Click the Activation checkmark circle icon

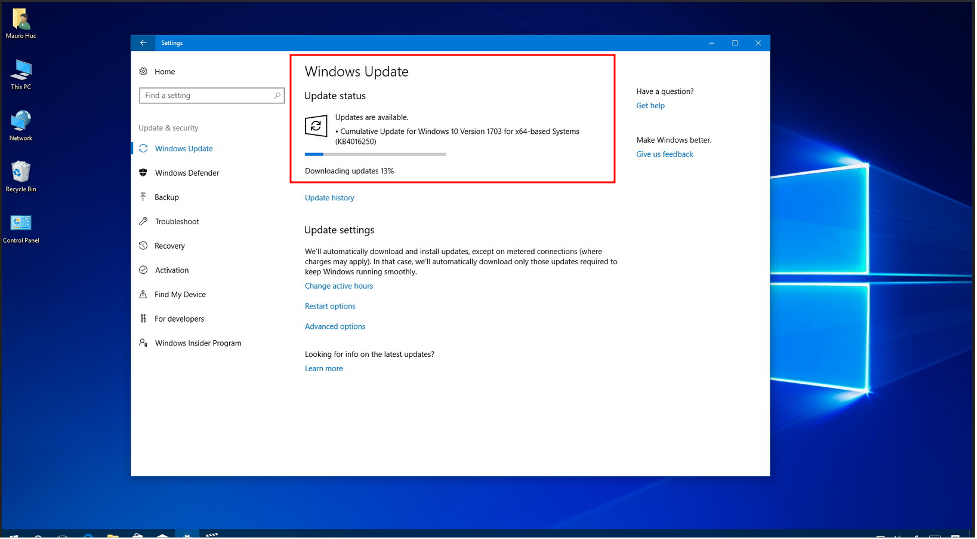point(143,270)
